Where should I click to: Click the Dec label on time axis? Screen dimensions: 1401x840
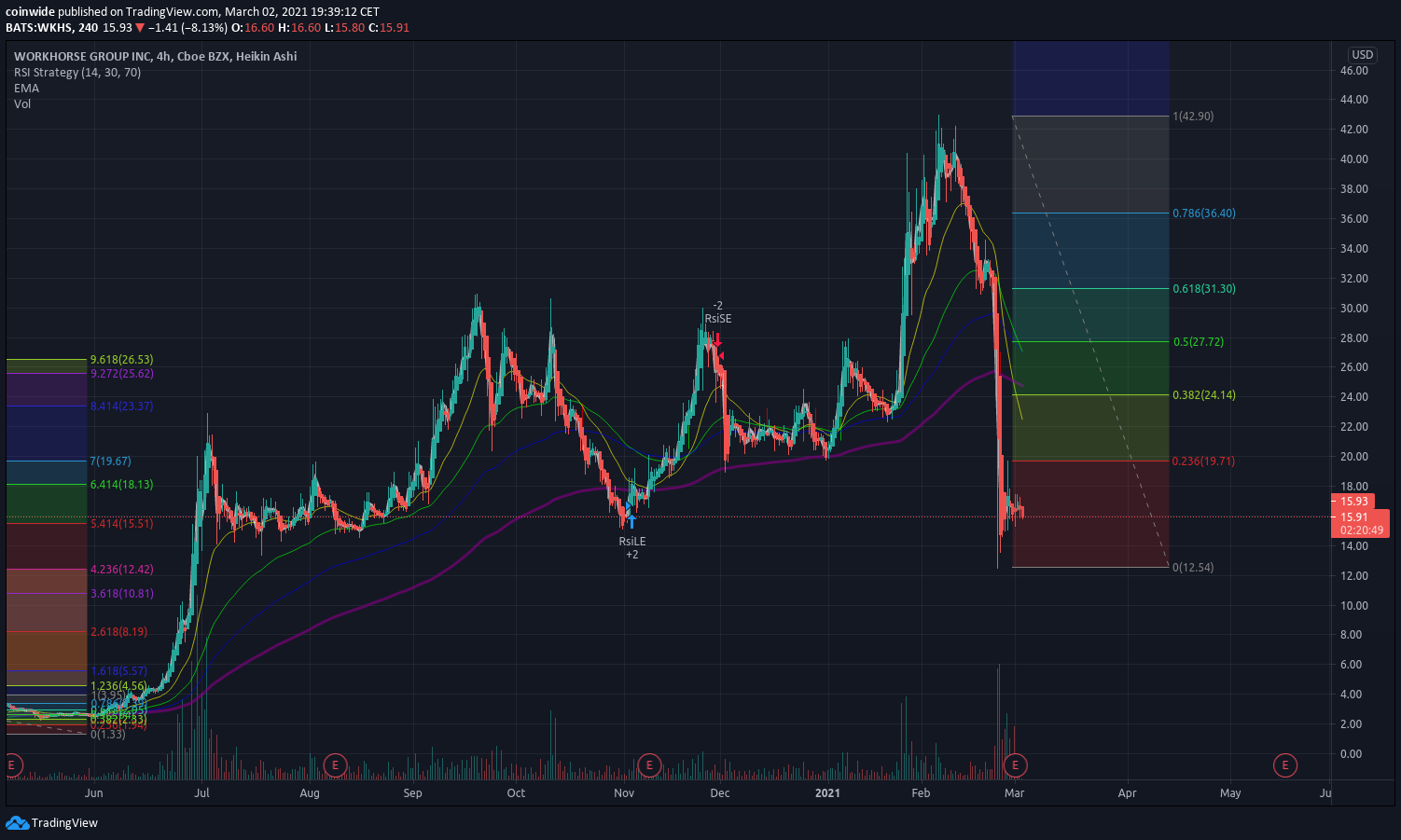[x=719, y=793]
